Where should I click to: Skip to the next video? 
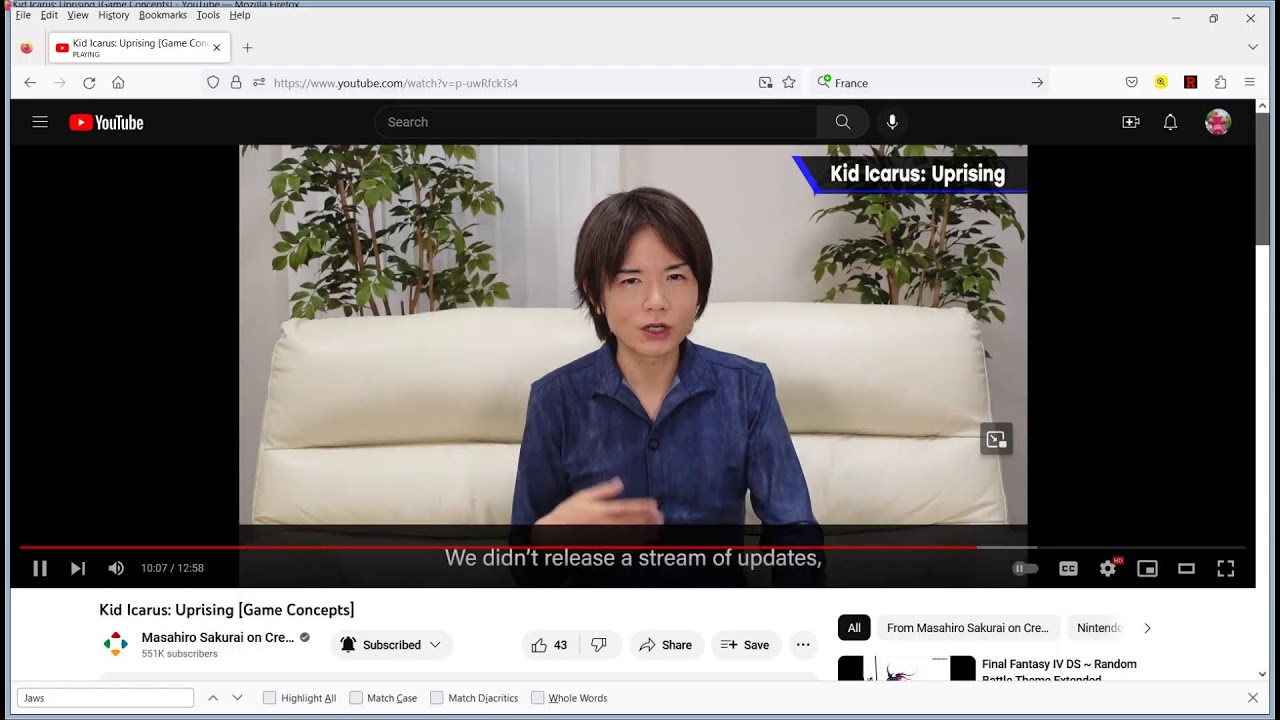pyautogui.click(x=78, y=568)
